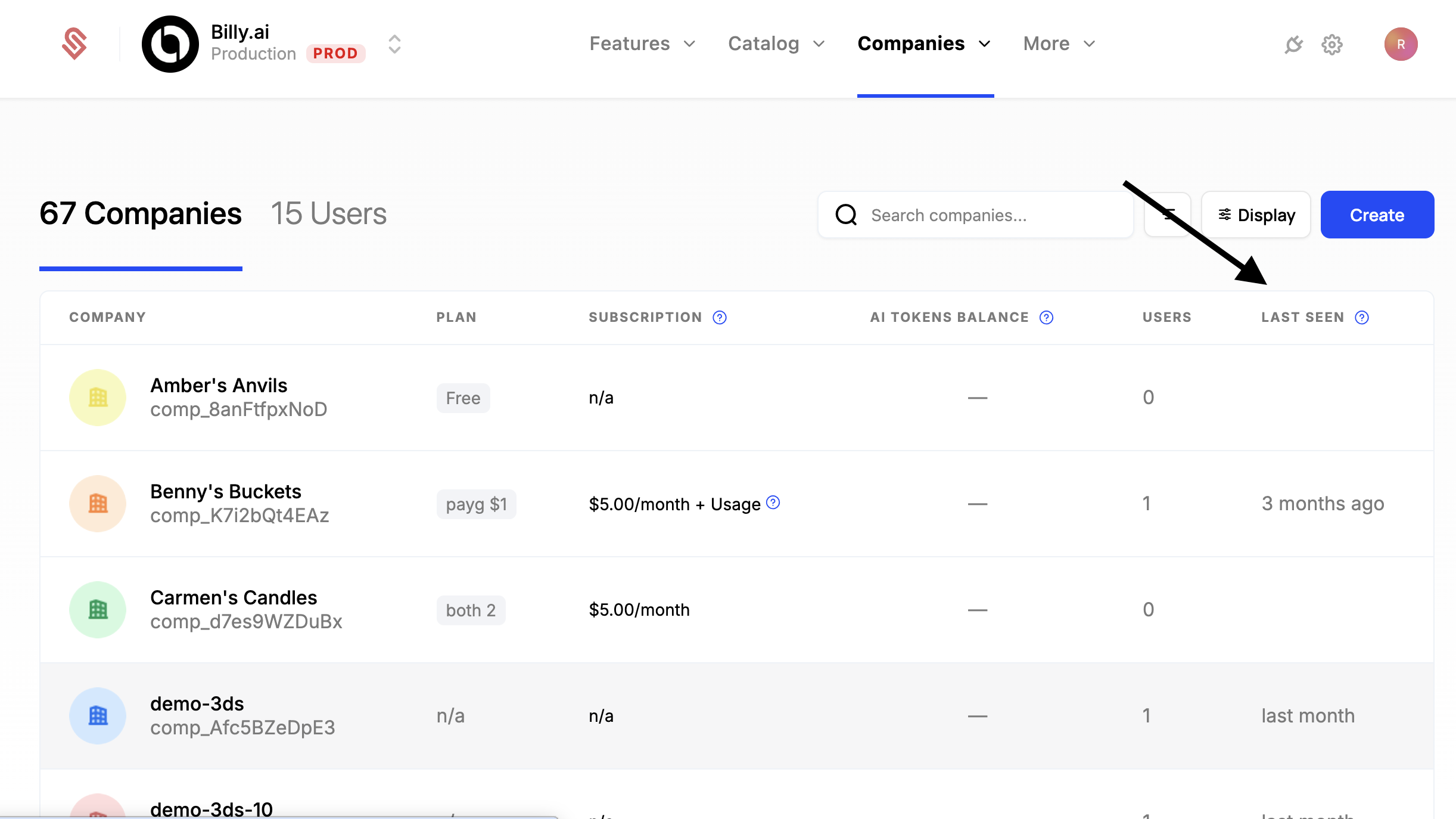Open the Features dropdown menu
Viewport: 1456px width, 819px height.
(x=642, y=44)
